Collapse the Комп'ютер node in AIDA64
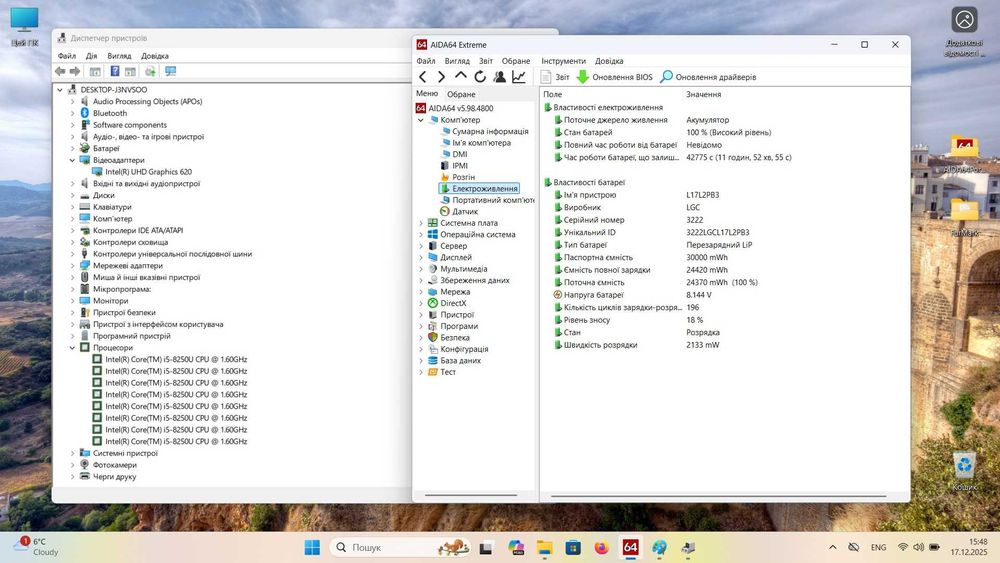This screenshot has width=1000, height=563. tap(421, 120)
